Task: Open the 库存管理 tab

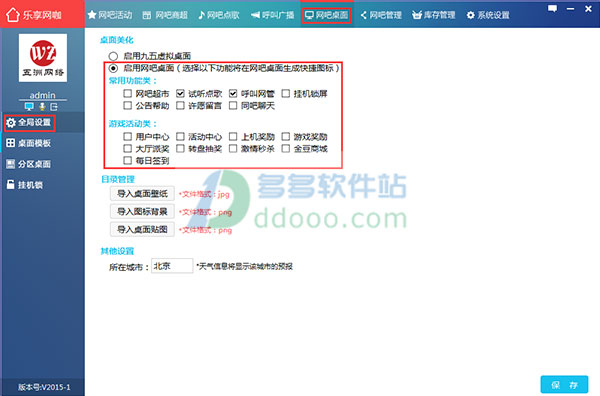Action: click(x=434, y=15)
